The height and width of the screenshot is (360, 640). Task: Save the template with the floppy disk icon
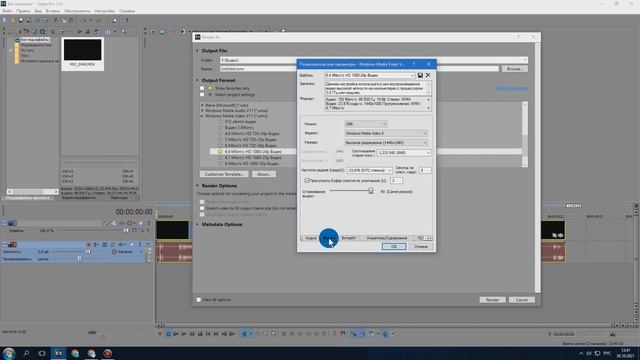(x=420, y=75)
